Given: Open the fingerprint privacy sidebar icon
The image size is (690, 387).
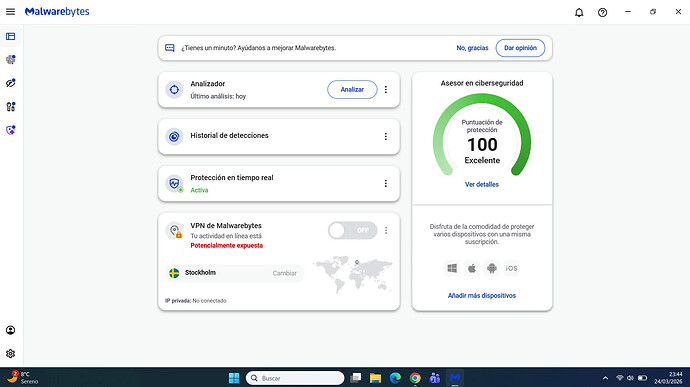Looking at the screenshot, I should click(11, 59).
